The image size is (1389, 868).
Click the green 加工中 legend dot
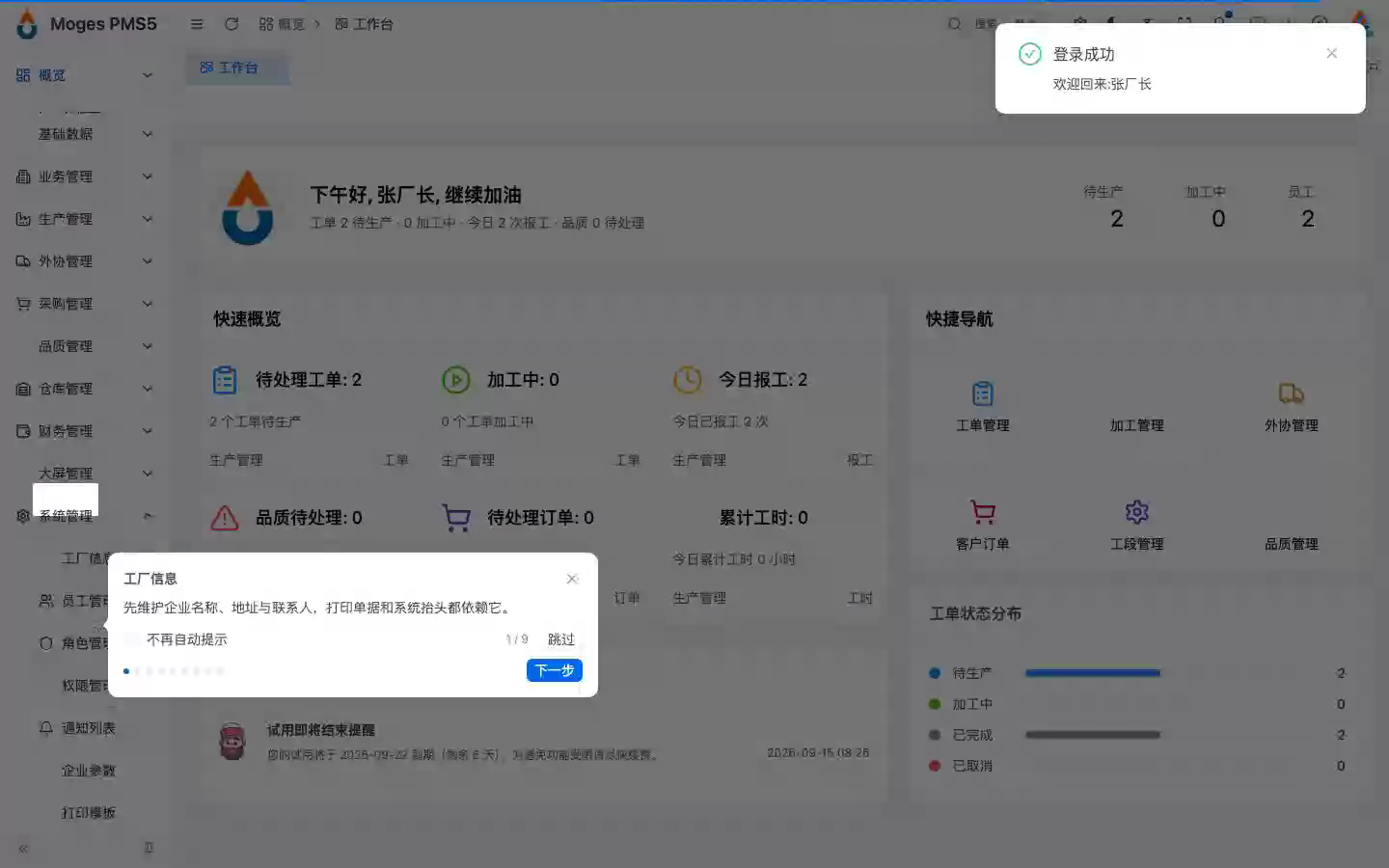pyautogui.click(x=935, y=704)
